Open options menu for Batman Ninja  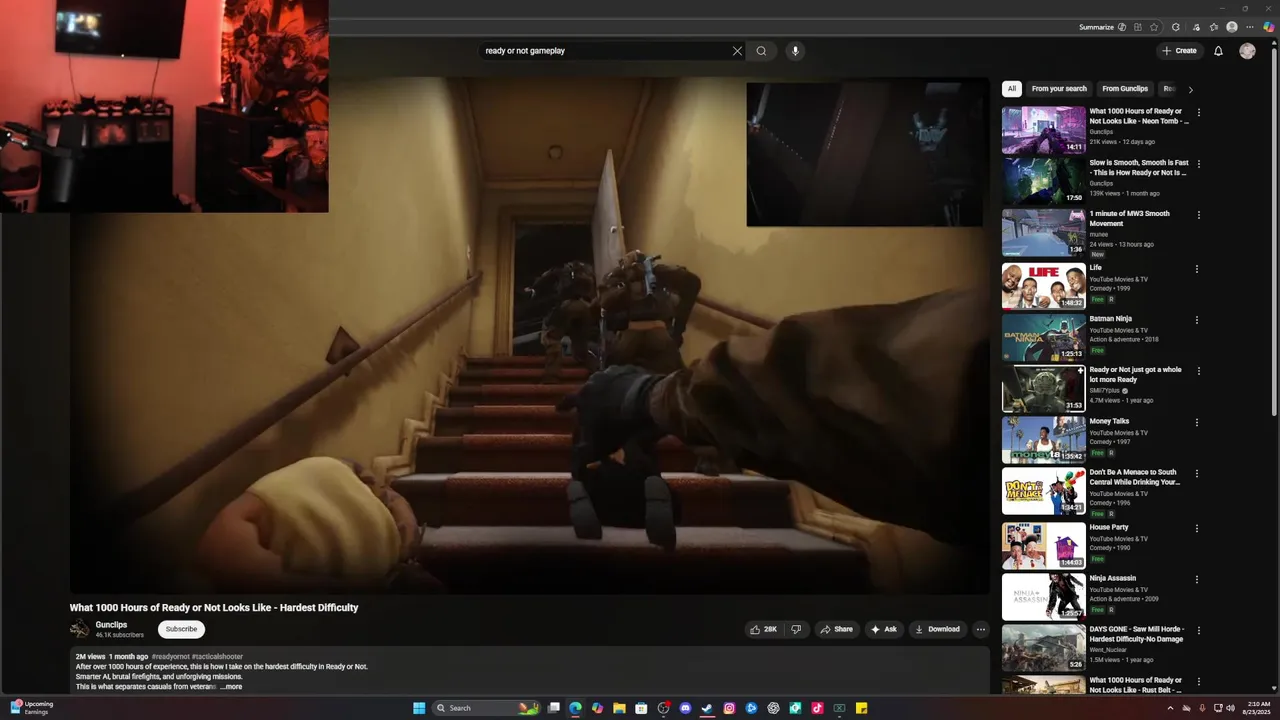1199,320
